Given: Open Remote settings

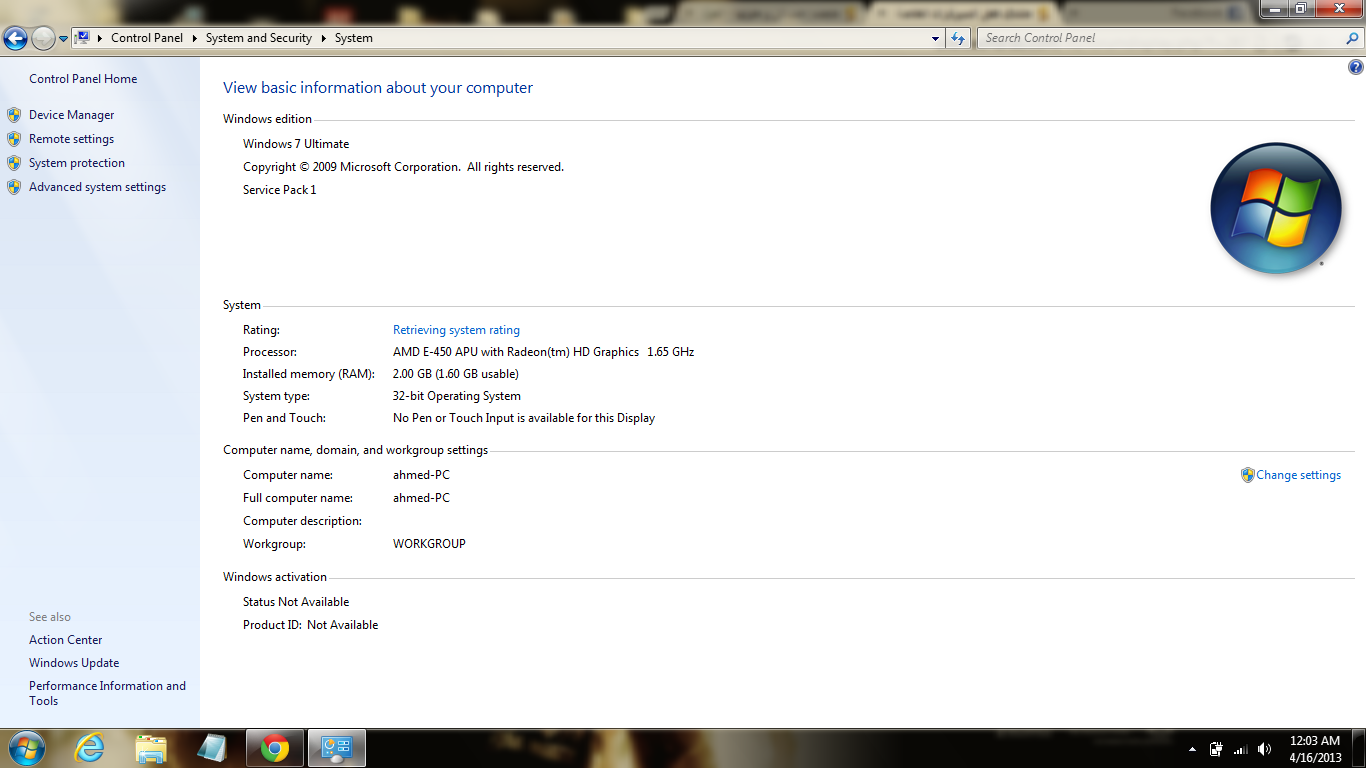Looking at the screenshot, I should point(72,139).
